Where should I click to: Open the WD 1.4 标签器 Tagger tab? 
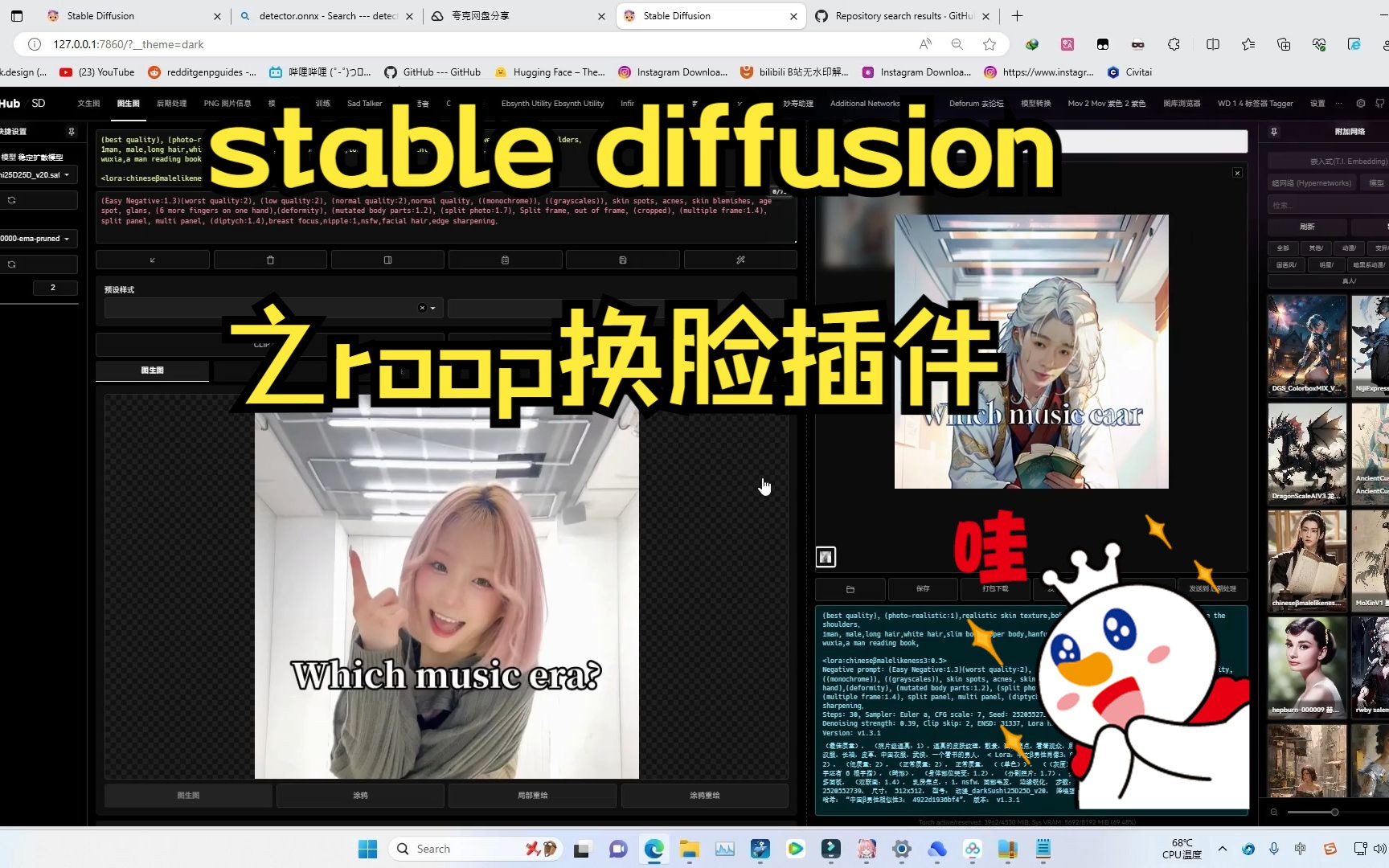(1255, 103)
